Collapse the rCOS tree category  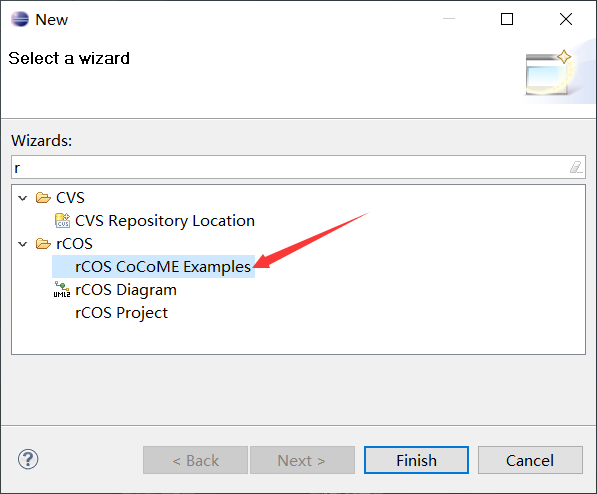click(x=23, y=244)
